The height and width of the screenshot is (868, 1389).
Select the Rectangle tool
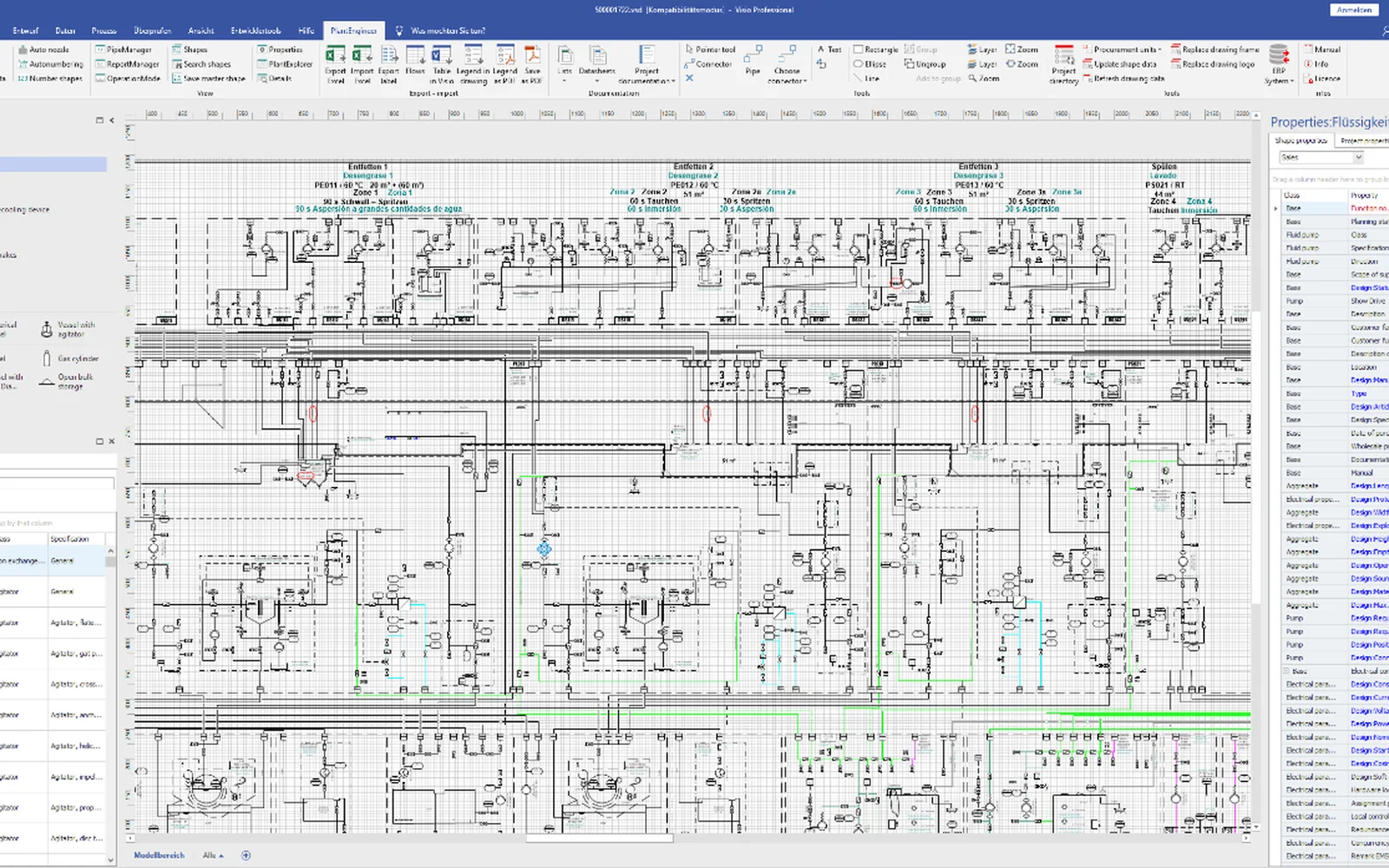tap(876, 49)
